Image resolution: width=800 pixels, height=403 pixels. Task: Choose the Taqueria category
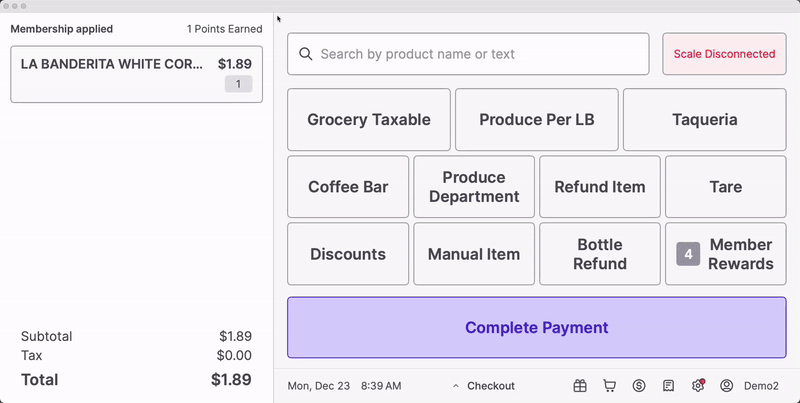click(x=705, y=120)
